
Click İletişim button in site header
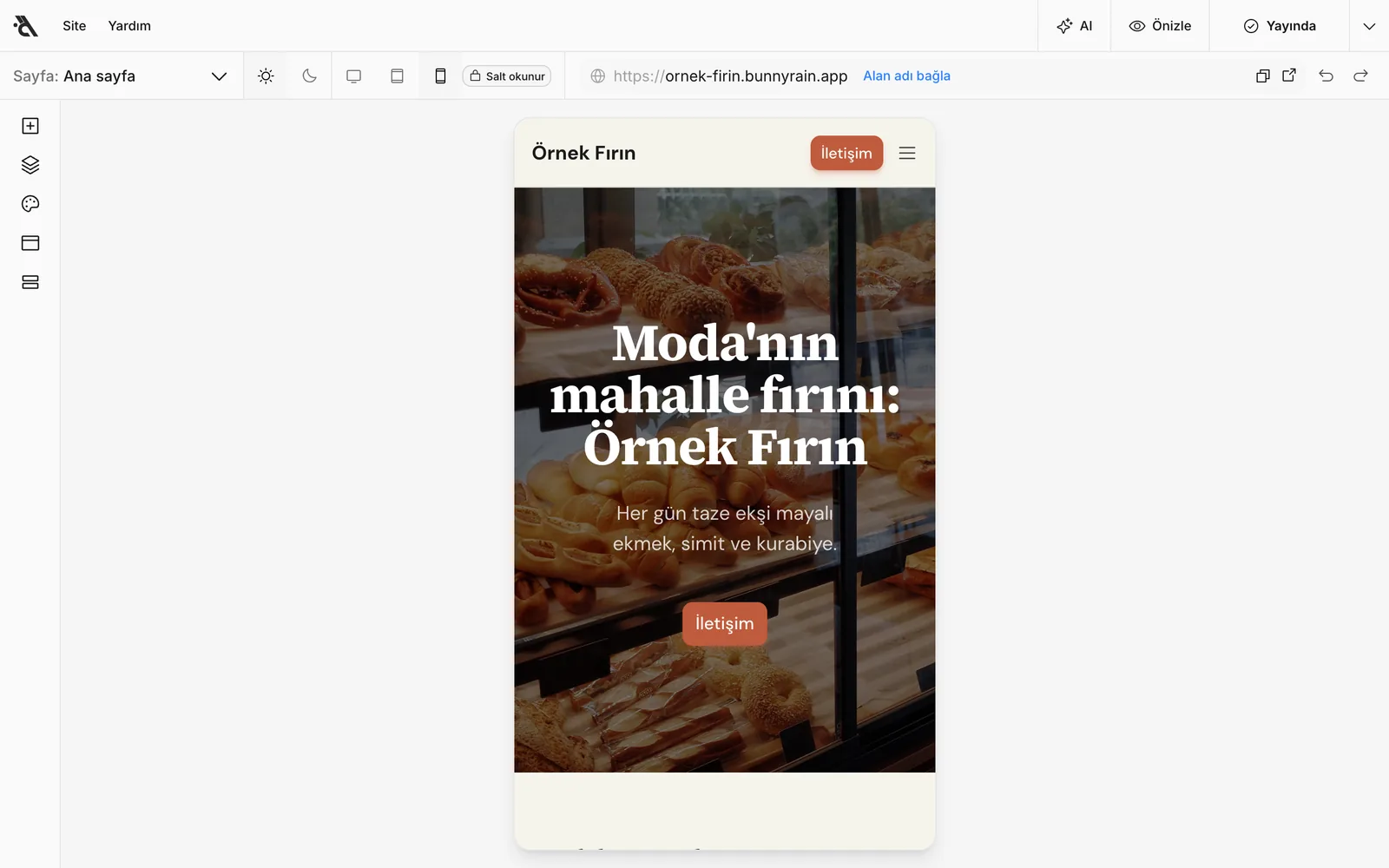[x=846, y=153]
